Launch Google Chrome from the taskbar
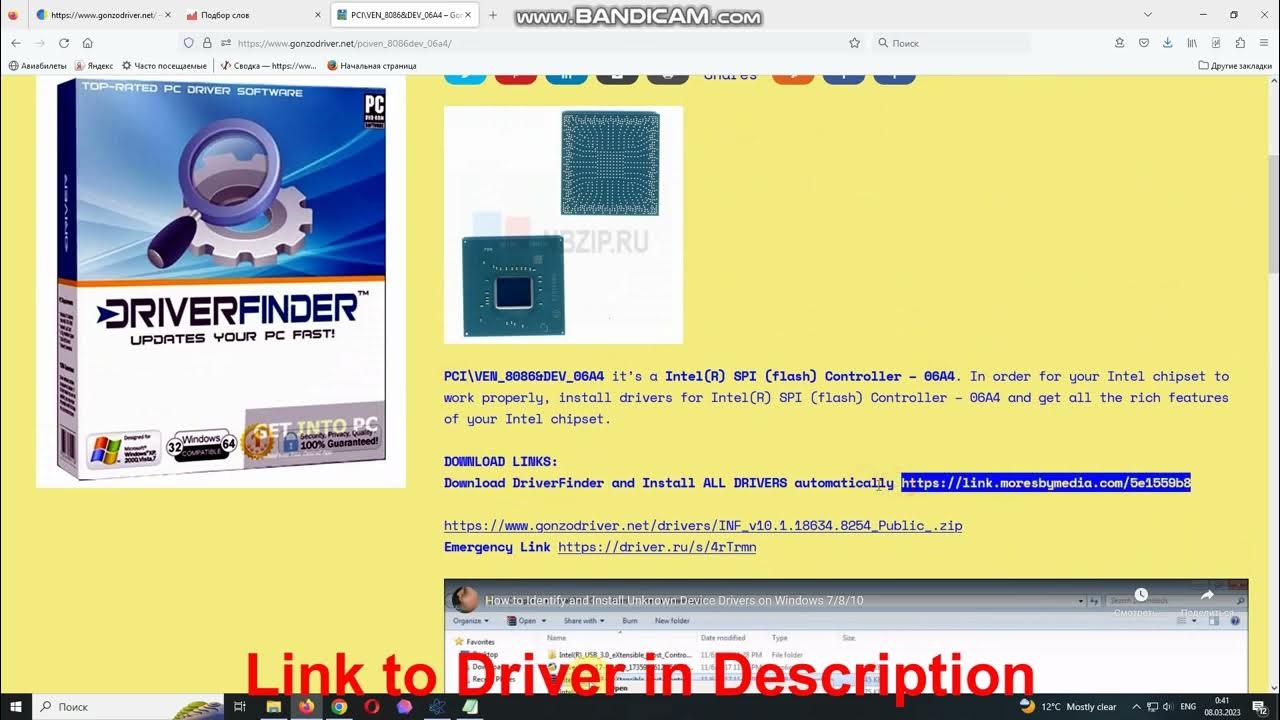Image resolution: width=1280 pixels, height=720 pixels. [339, 706]
